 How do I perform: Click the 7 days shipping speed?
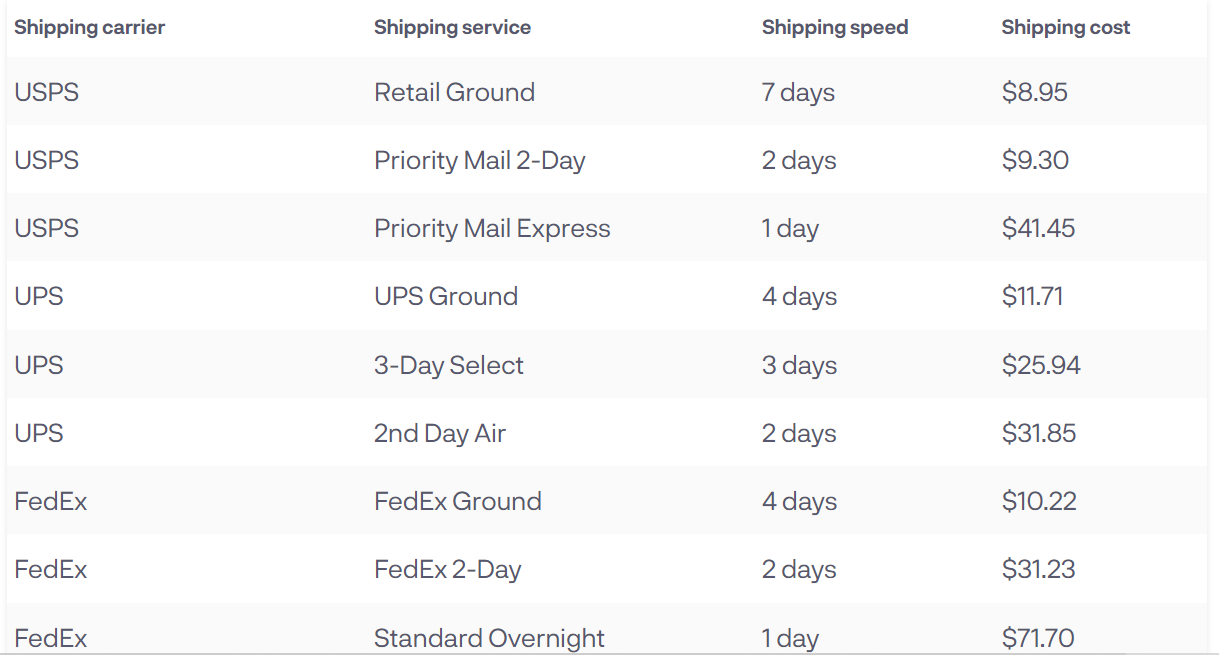coord(798,92)
